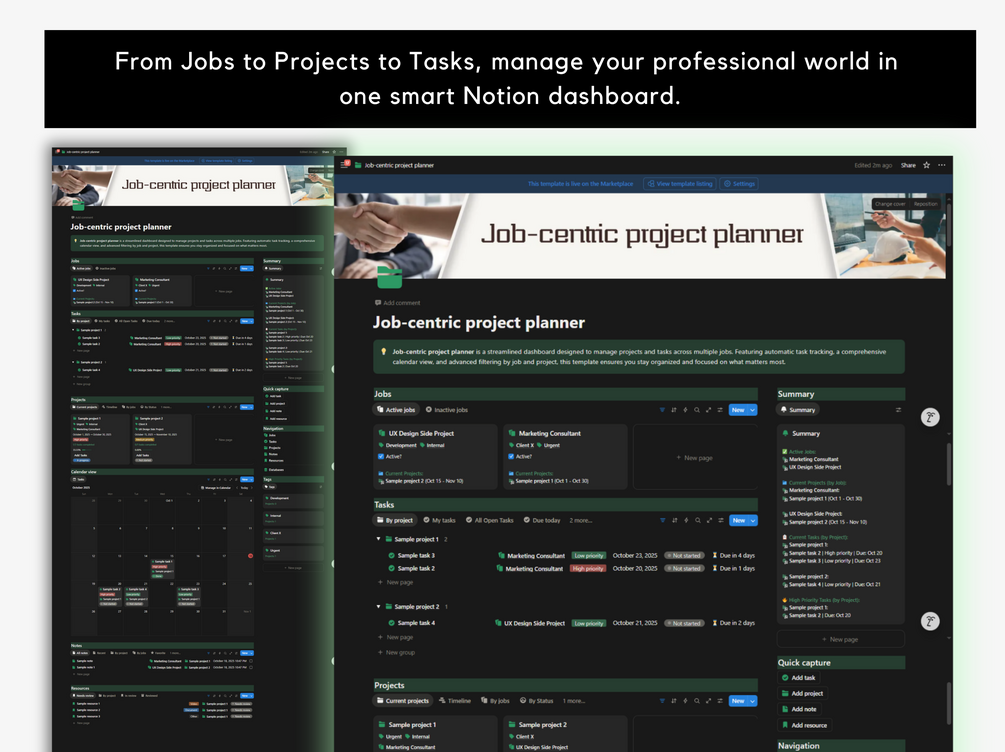This screenshot has width=1005, height=752.
Task: Open view settings icon in Jobs toolbar
Action: [720, 410]
